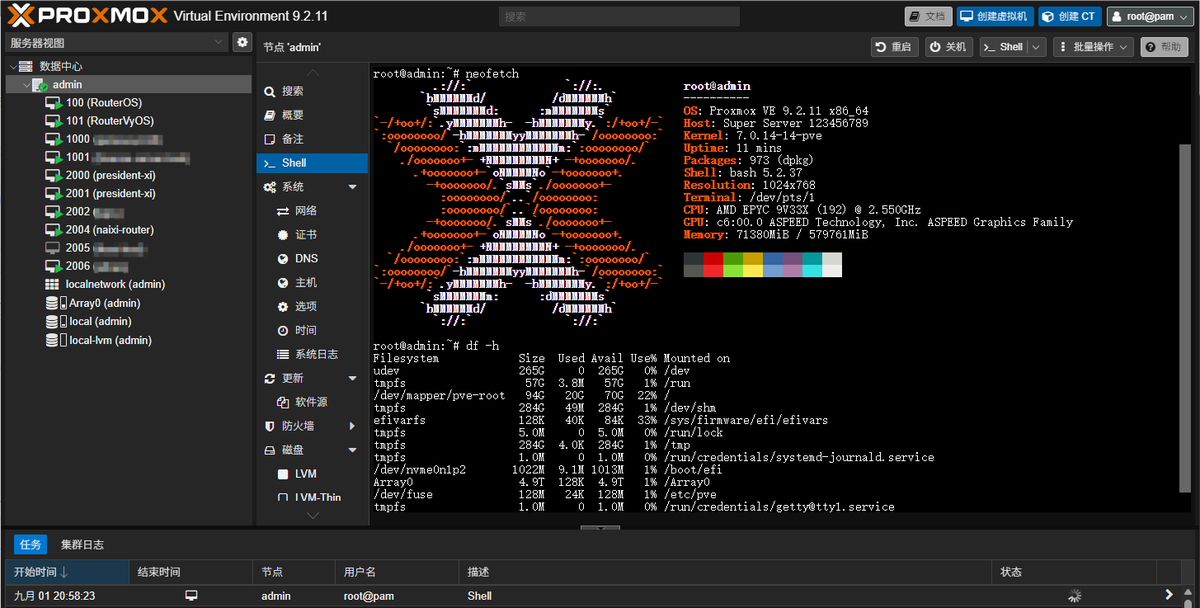This screenshot has height=608, width=1200.
Task: Open the LVM disks page
Action: pos(311,474)
